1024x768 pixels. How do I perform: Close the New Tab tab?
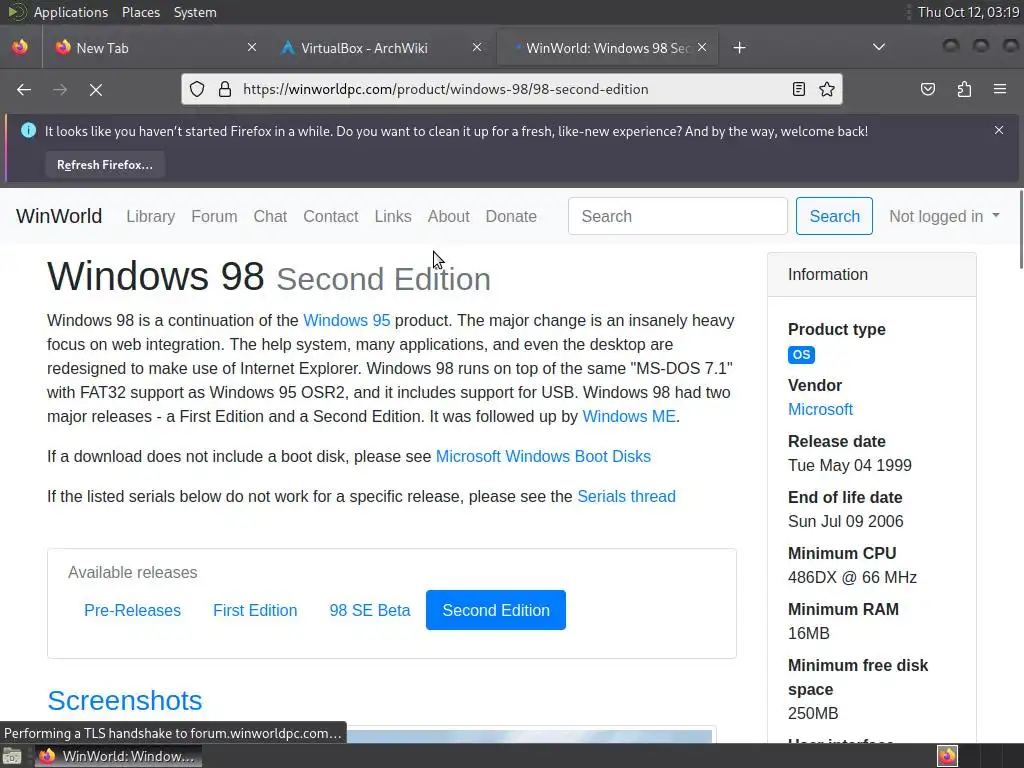tap(252, 48)
